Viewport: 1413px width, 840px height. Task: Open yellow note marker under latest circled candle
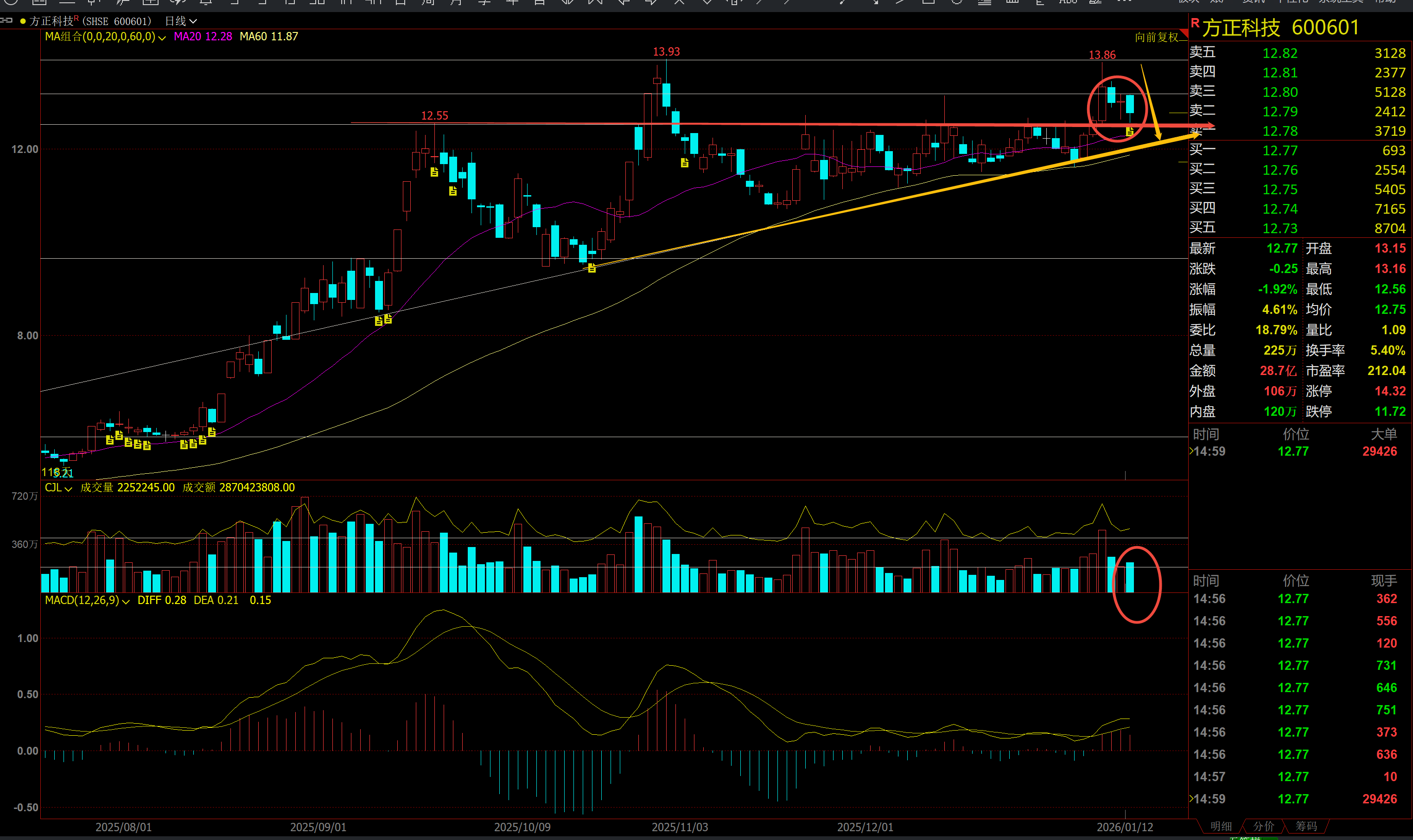[x=1129, y=131]
